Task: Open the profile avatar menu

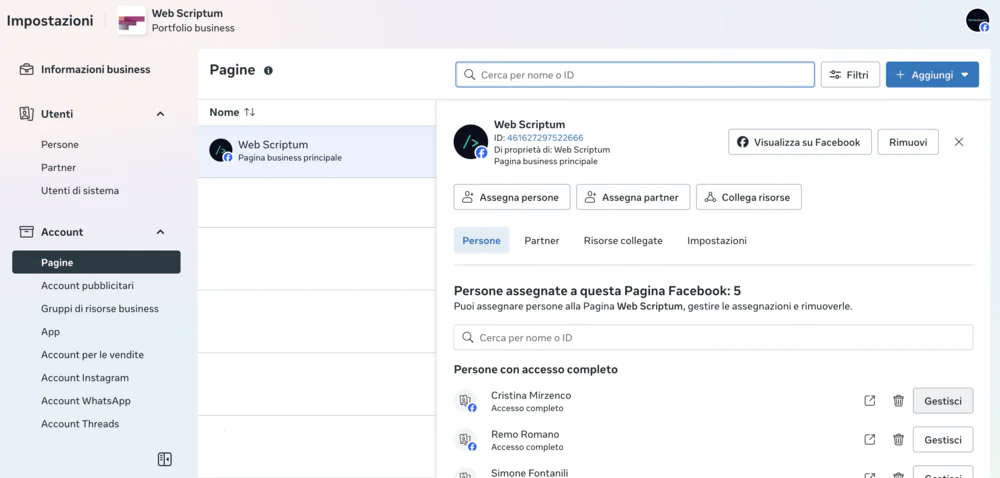Action: 977,20
